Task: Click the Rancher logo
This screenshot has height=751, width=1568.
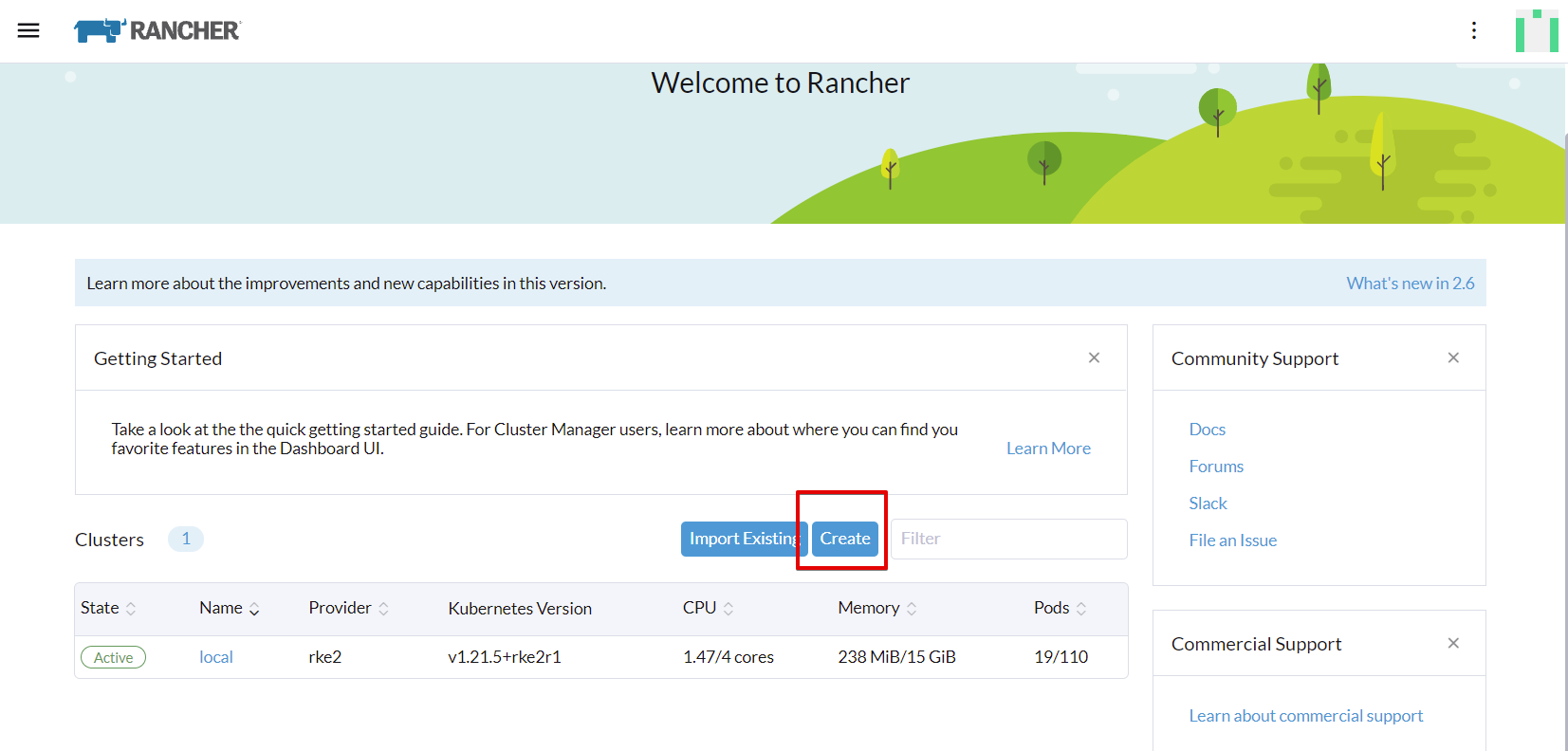Action: coord(157,30)
